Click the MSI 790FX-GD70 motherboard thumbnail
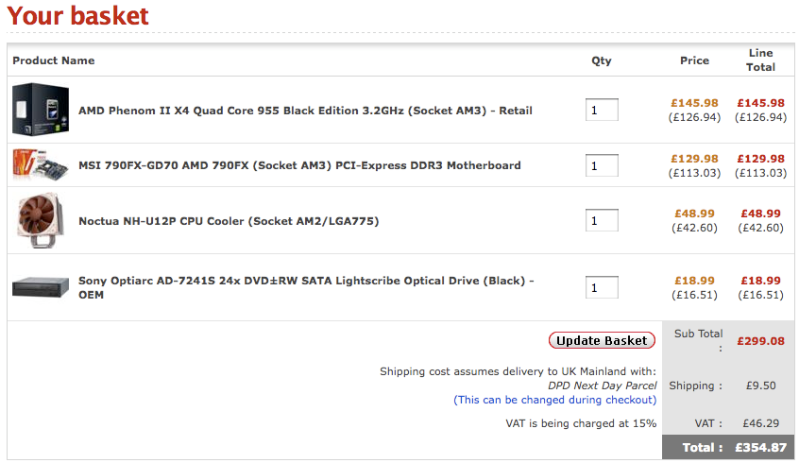This screenshot has width=799, height=463. point(40,165)
